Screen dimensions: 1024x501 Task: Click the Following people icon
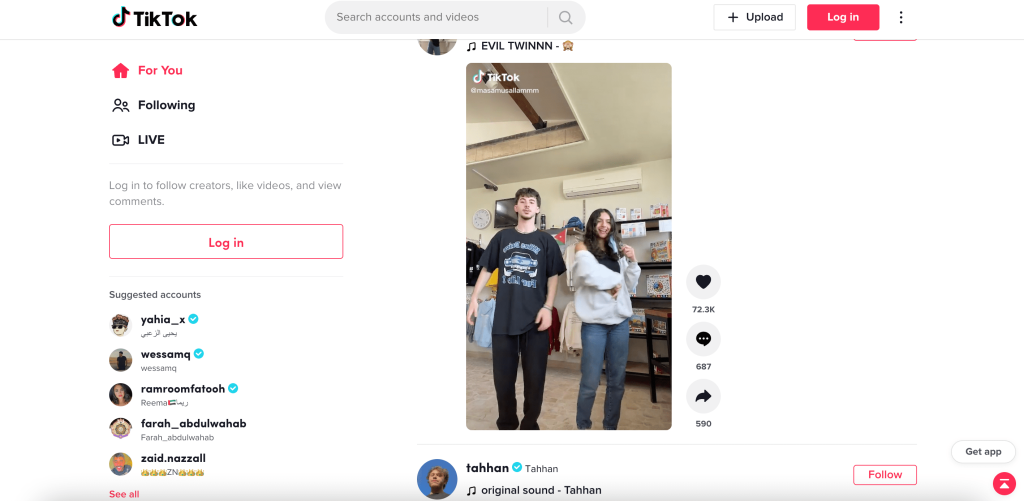pos(120,105)
